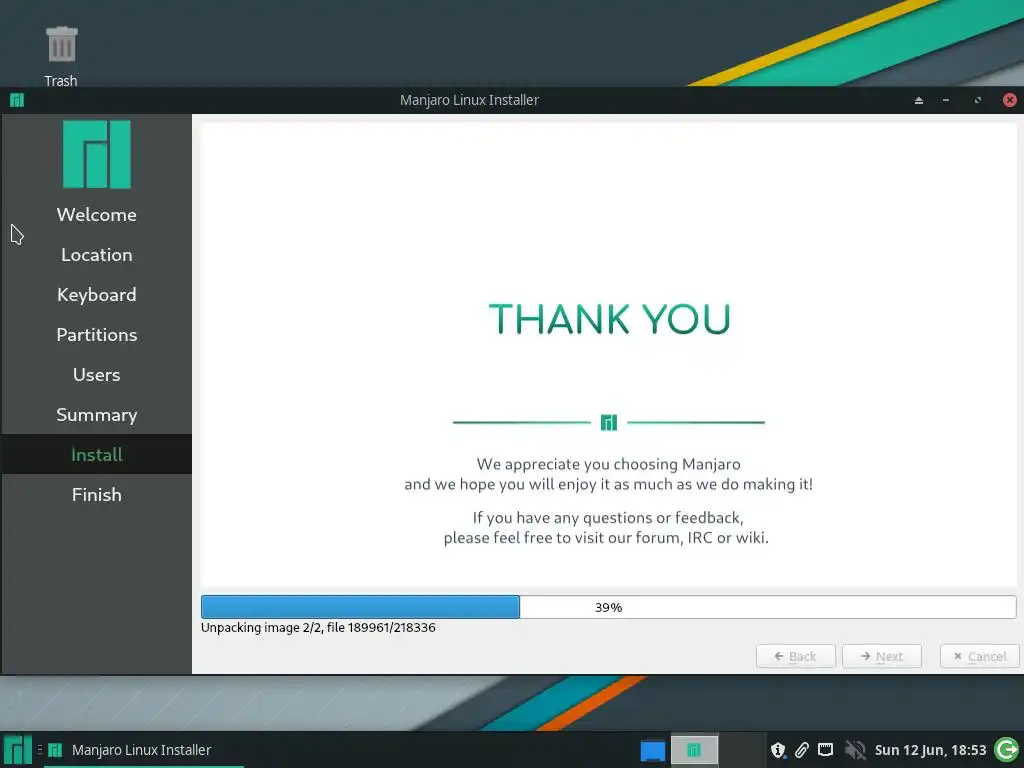Screen dimensions: 1024x768
Task: Click the Manjaro Linux Installer window title
Action: [x=470, y=100]
